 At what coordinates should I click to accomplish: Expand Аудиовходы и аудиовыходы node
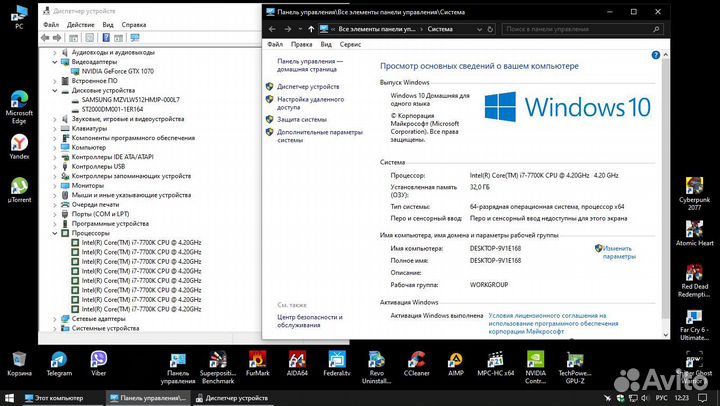tap(55, 52)
